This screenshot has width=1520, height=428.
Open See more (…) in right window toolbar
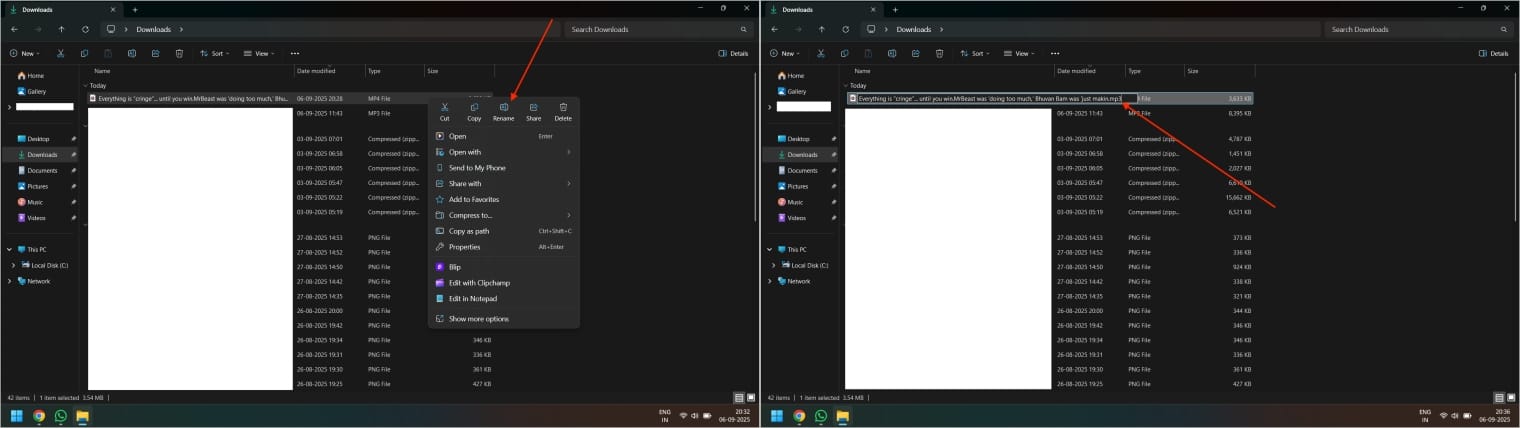click(x=1055, y=53)
